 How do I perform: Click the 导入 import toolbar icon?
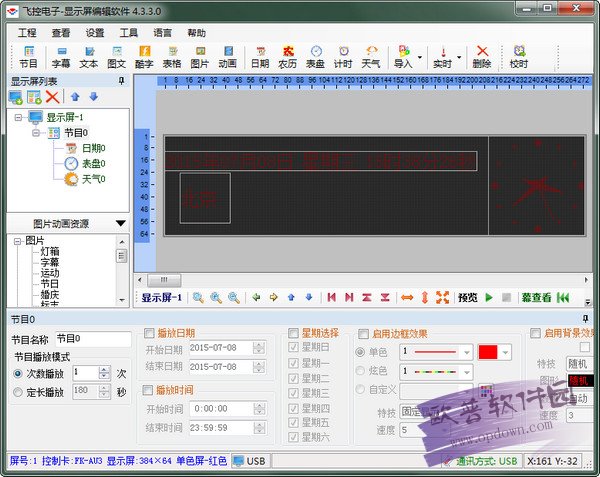point(403,57)
